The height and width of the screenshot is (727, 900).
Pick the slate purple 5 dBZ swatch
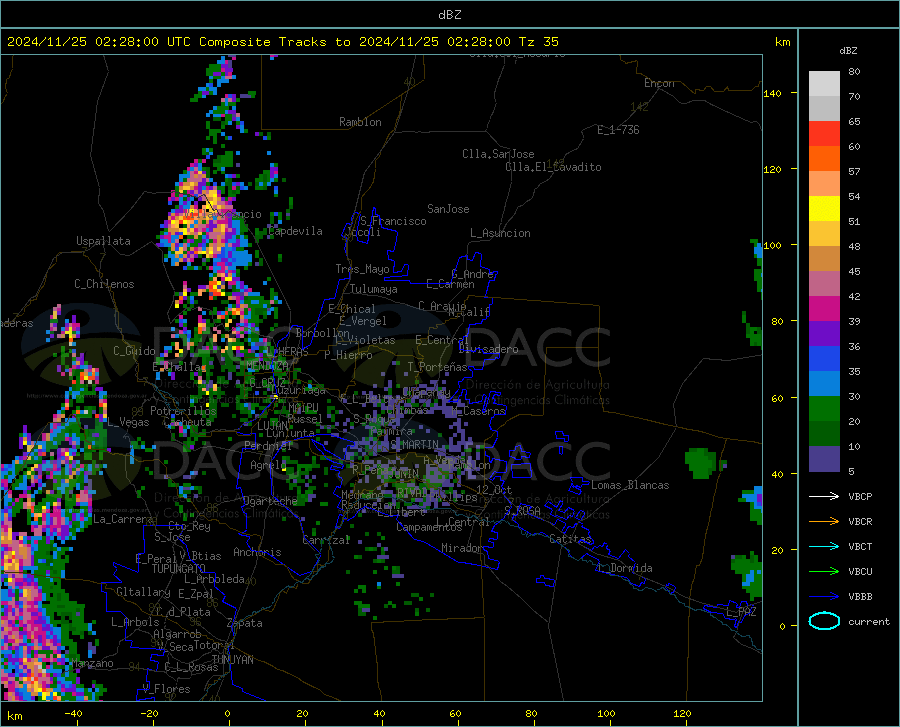(x=824, y=459)
